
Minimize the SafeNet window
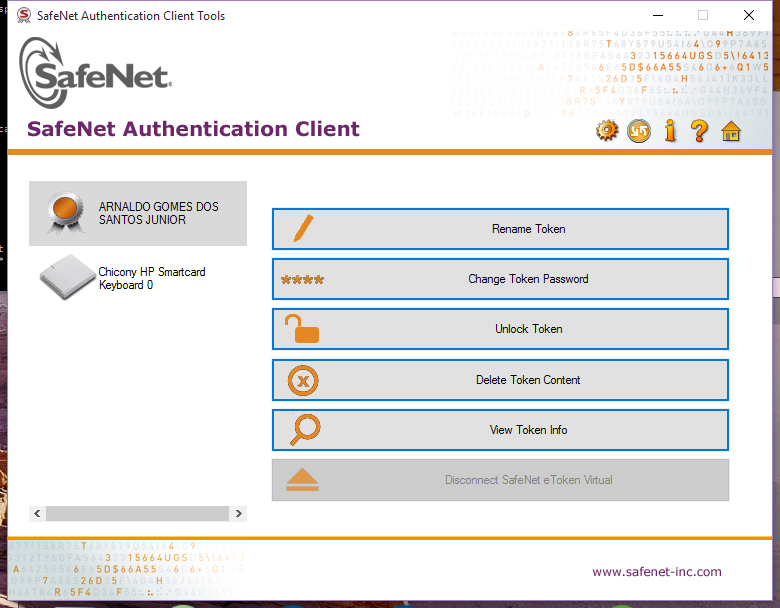(x=658, y=15)
